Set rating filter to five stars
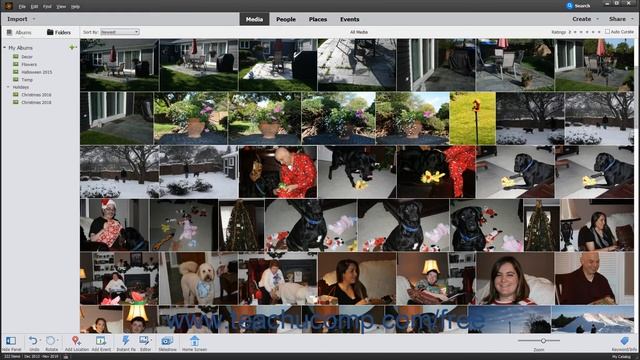 (599, 32)
